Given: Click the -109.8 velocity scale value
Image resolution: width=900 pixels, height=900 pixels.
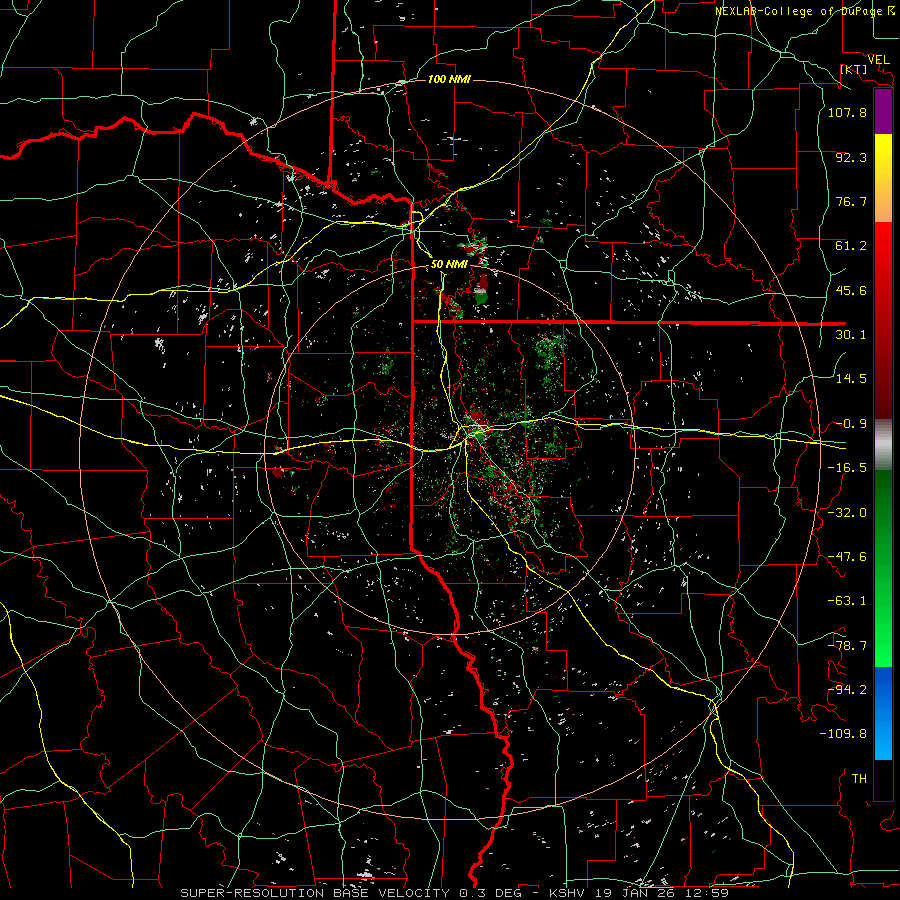Looking at the screenshot, I should point(843,734).
